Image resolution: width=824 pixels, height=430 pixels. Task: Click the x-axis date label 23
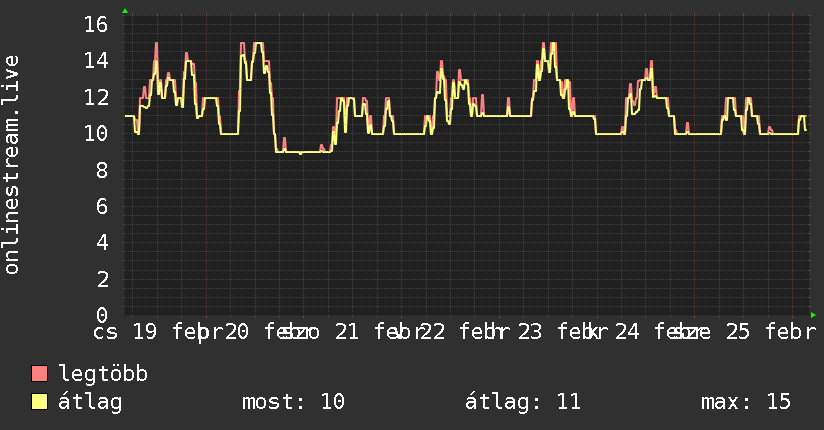[x=530, y=332]
